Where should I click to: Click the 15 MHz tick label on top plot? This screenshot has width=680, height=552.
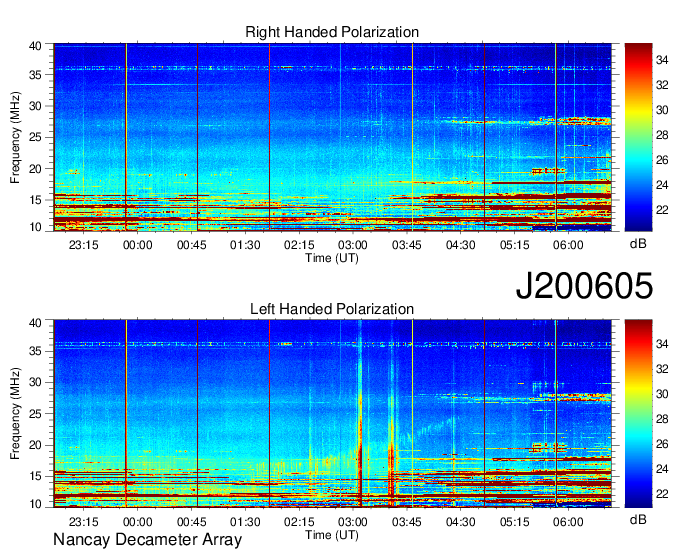(x=35, y=200)
